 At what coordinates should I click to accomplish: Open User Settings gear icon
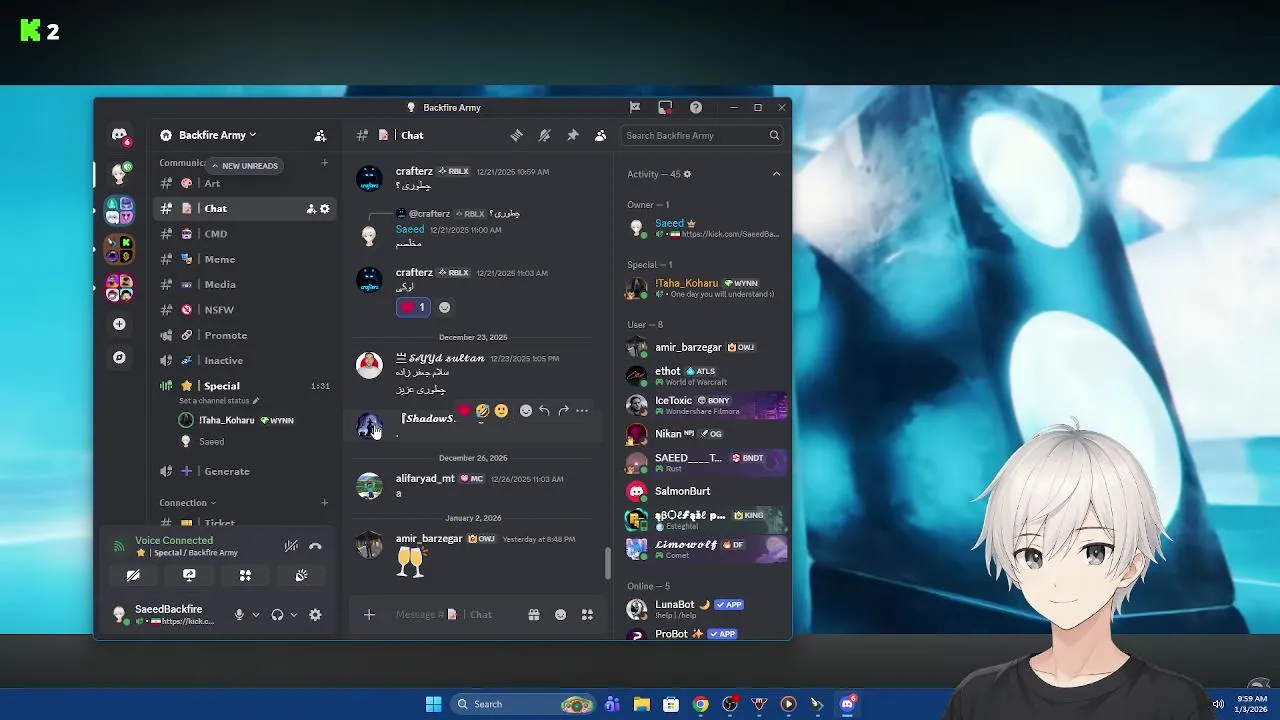pyautogui.click(x=315, y=615)
